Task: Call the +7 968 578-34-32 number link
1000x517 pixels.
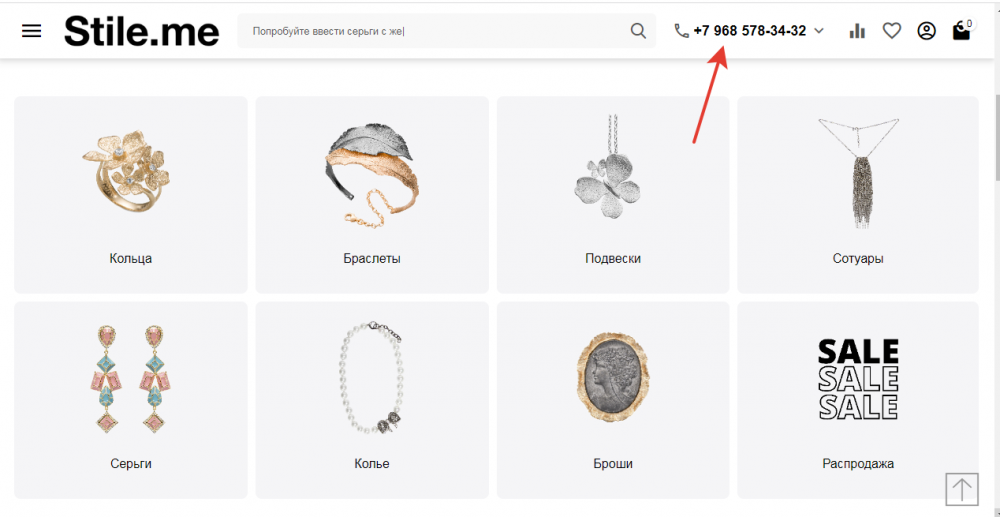Action: pyautogui.click(x=749, y=31)
